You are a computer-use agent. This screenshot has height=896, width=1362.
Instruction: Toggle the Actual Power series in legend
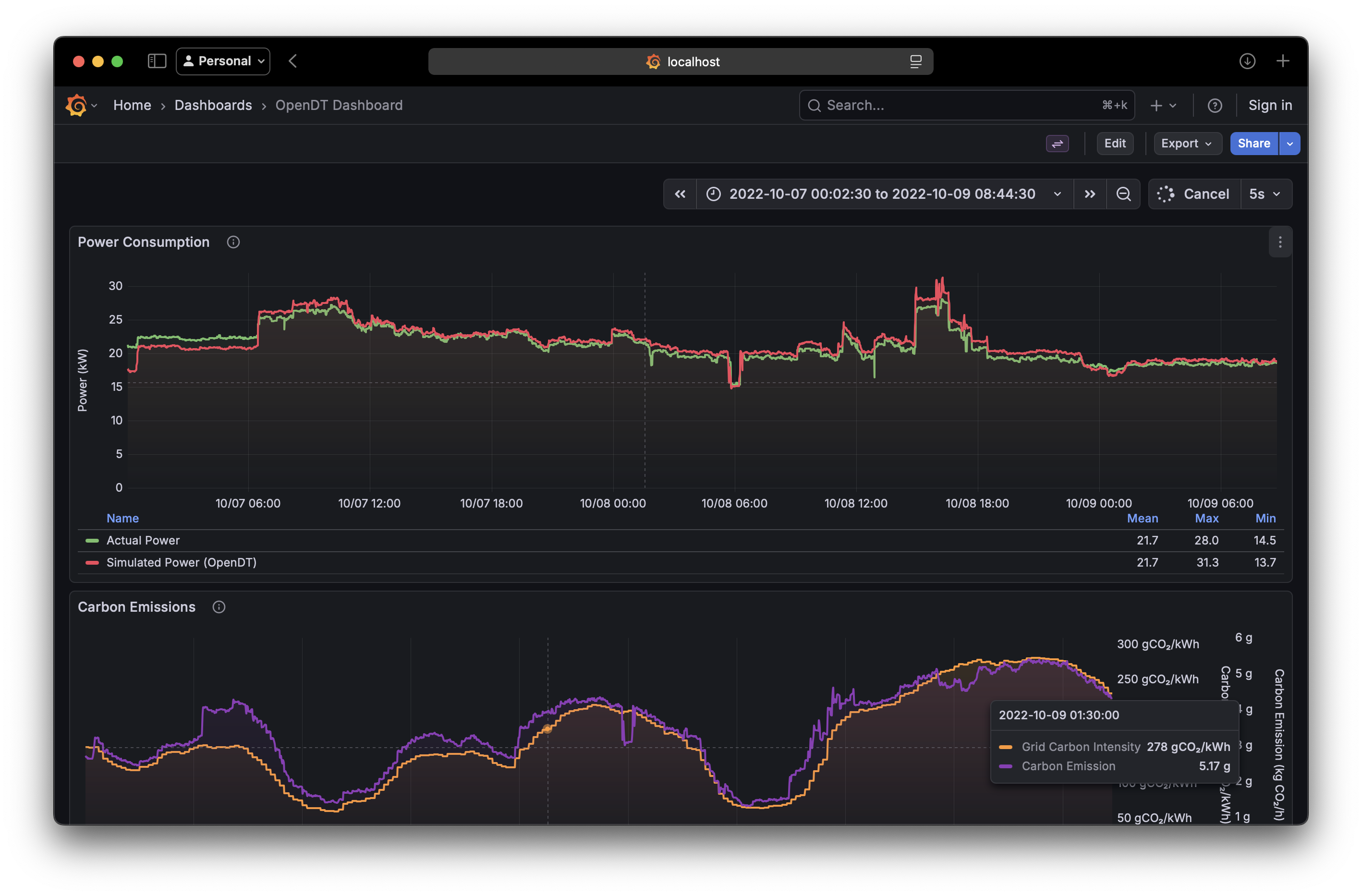143,540
